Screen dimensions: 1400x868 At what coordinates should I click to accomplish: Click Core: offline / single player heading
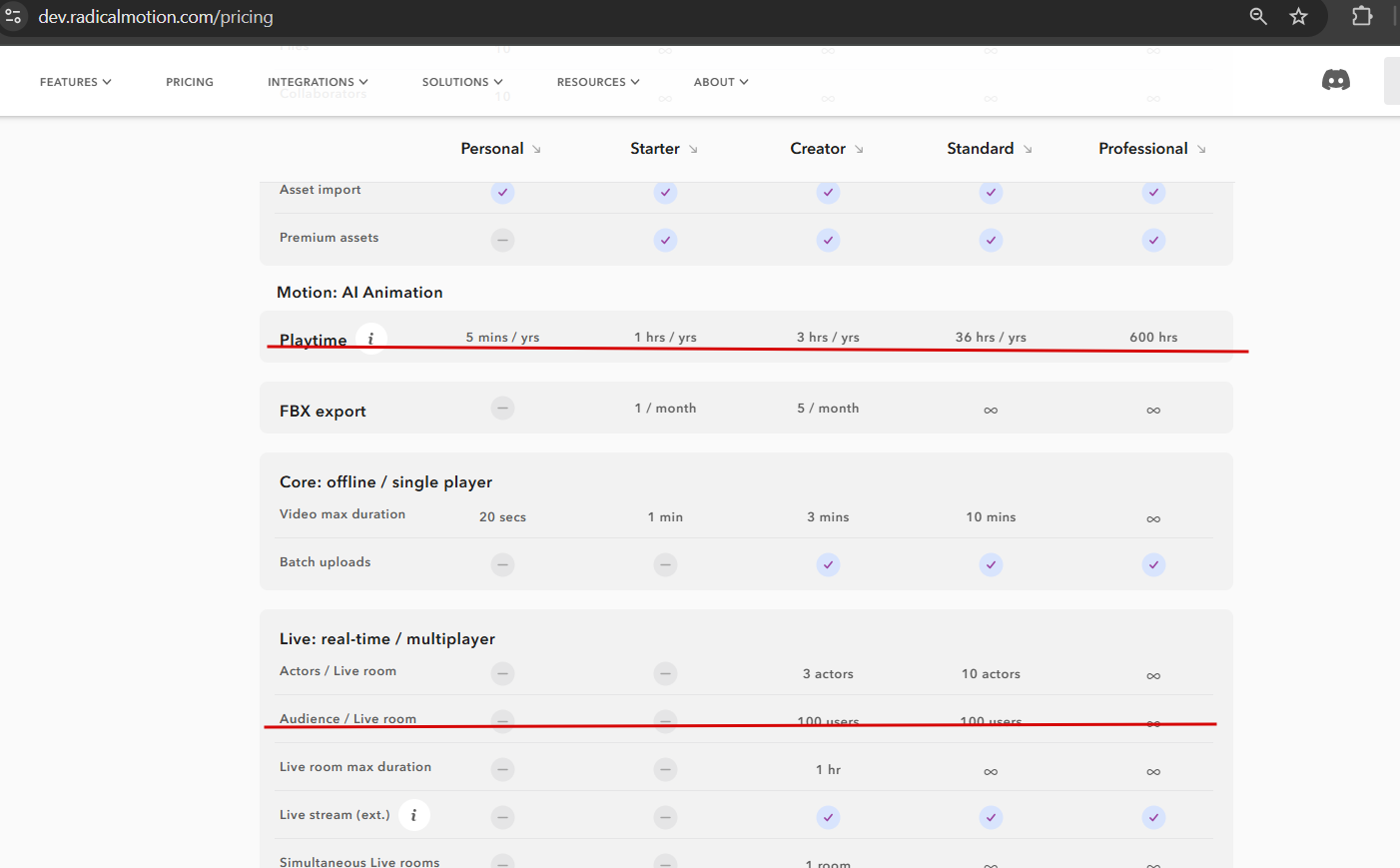point(385,481)
